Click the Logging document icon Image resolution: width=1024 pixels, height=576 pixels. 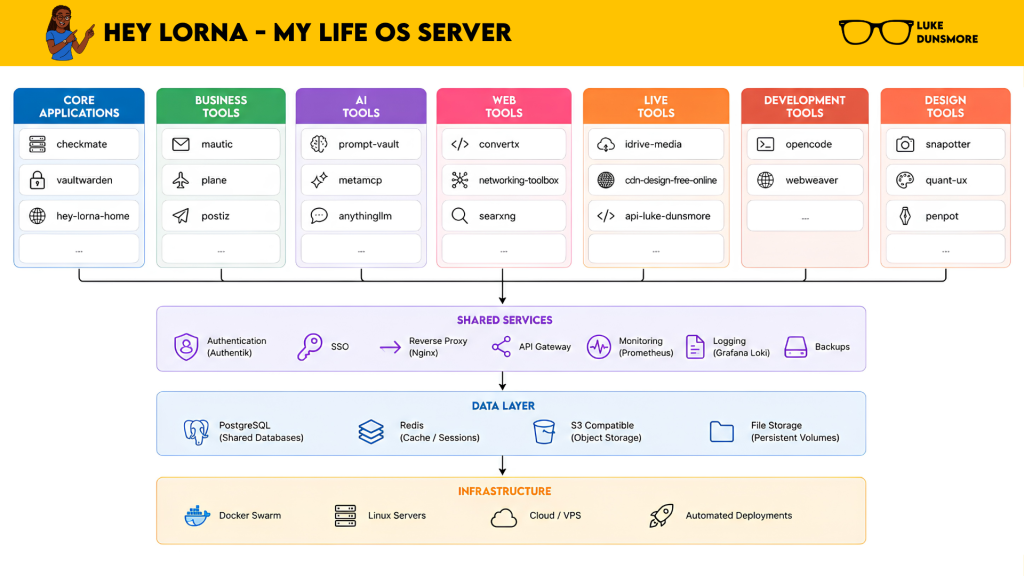(696, 347)
